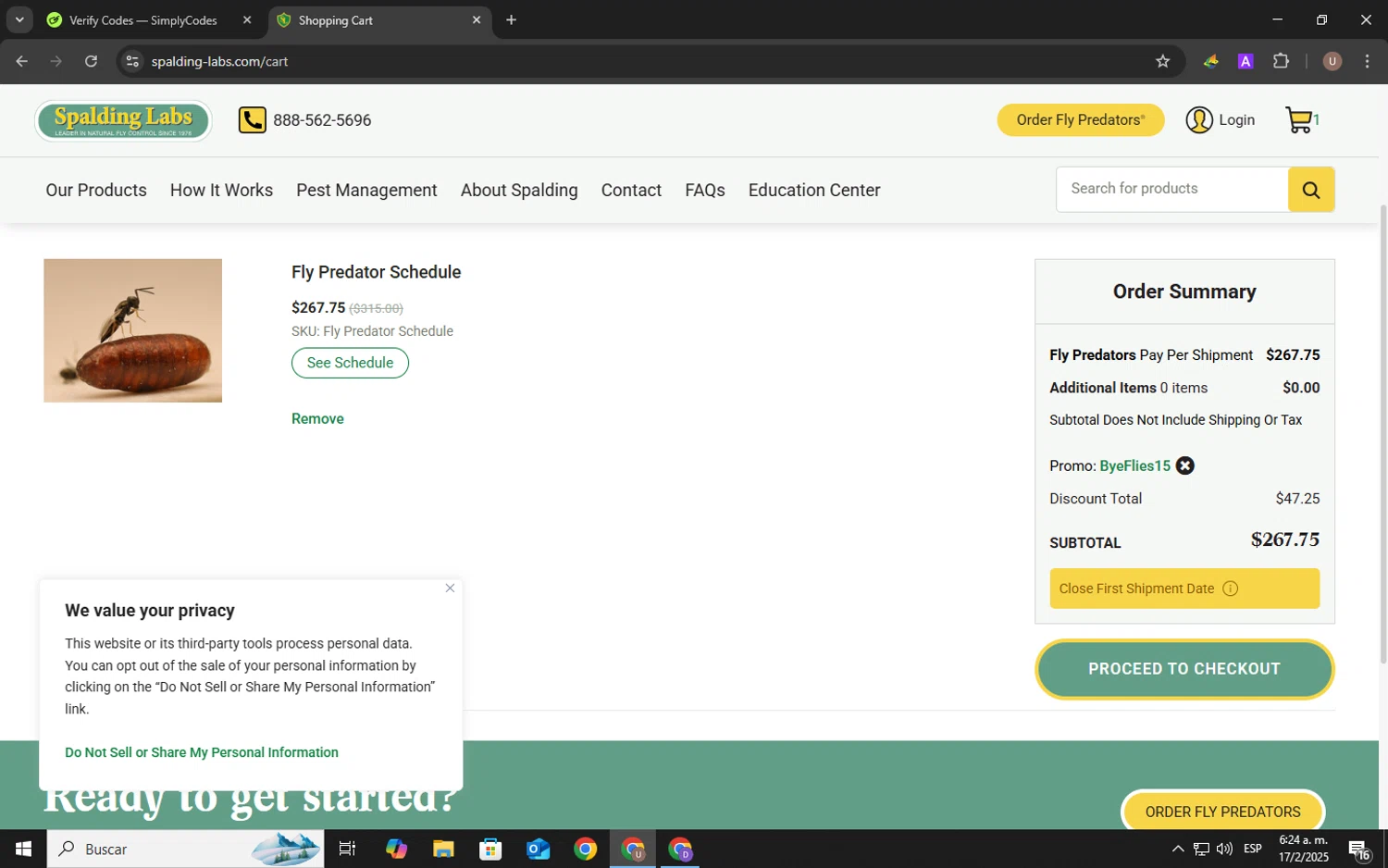Expand the tab search dropdown arrow
Screen dimensions: 1388x868
click(x=19, y=19)
